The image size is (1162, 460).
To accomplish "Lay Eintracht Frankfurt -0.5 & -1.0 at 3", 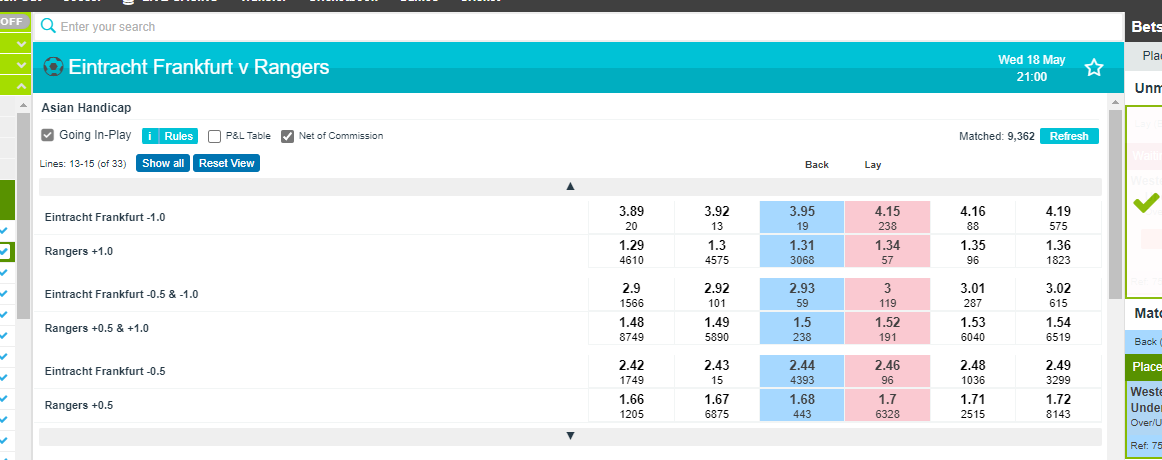I will pos(887,294).
